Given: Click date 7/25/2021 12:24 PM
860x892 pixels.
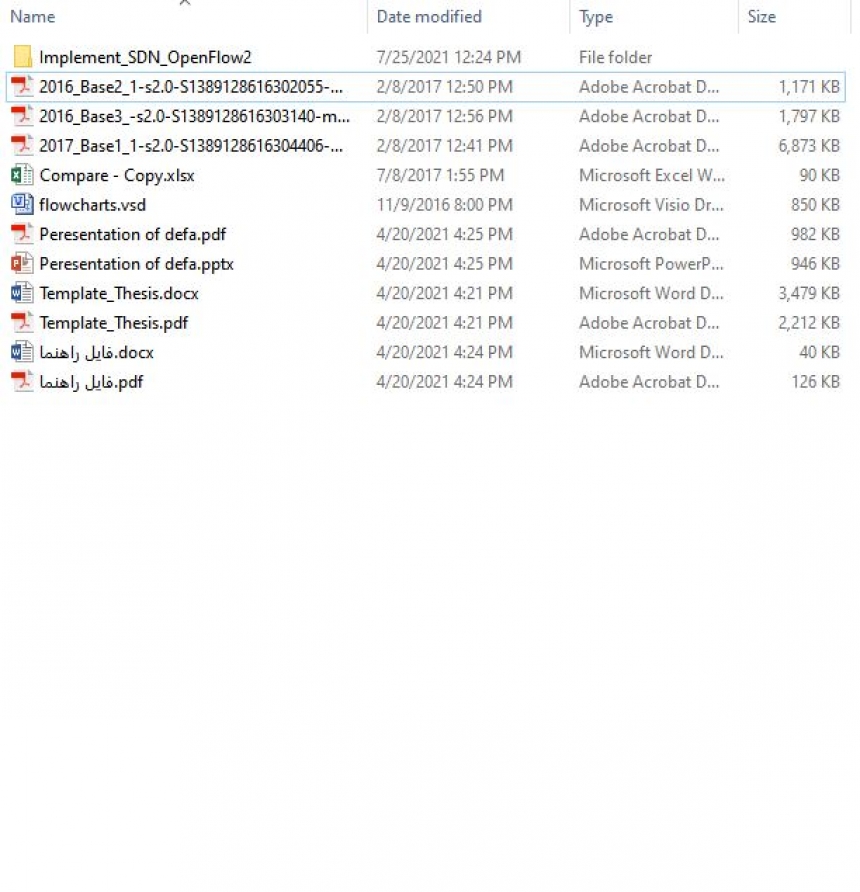Looking at the screenshot, I should click(x=449, y=57).
